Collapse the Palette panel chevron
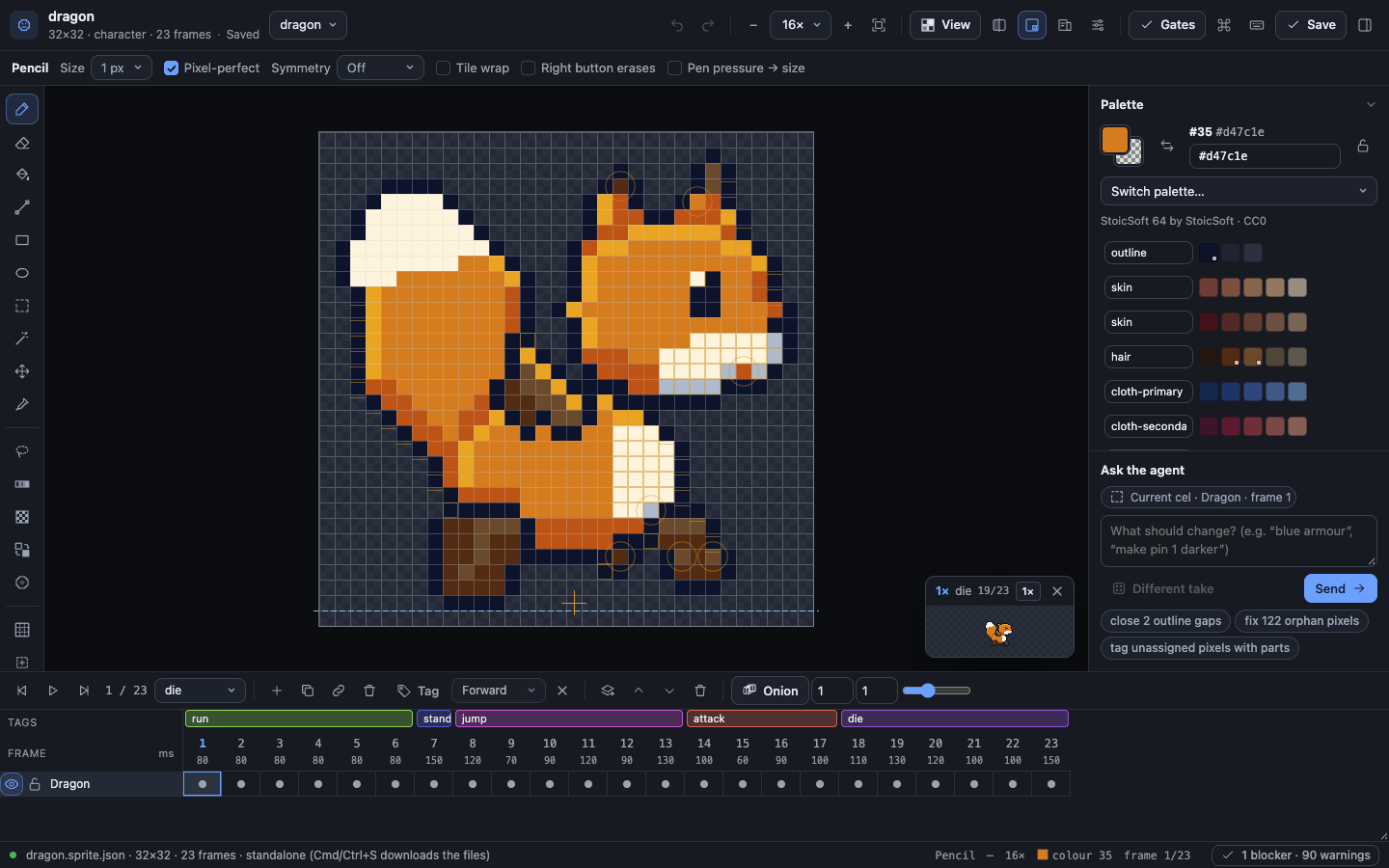 pyautogui.click(x=1371, y=104)
